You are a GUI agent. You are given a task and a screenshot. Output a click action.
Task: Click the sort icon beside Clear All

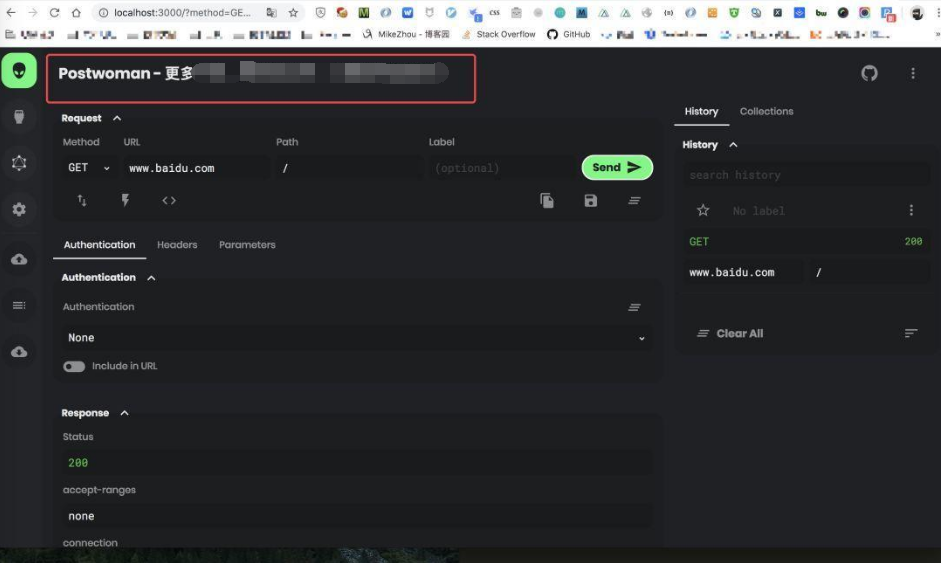click(x=911, y=333)
